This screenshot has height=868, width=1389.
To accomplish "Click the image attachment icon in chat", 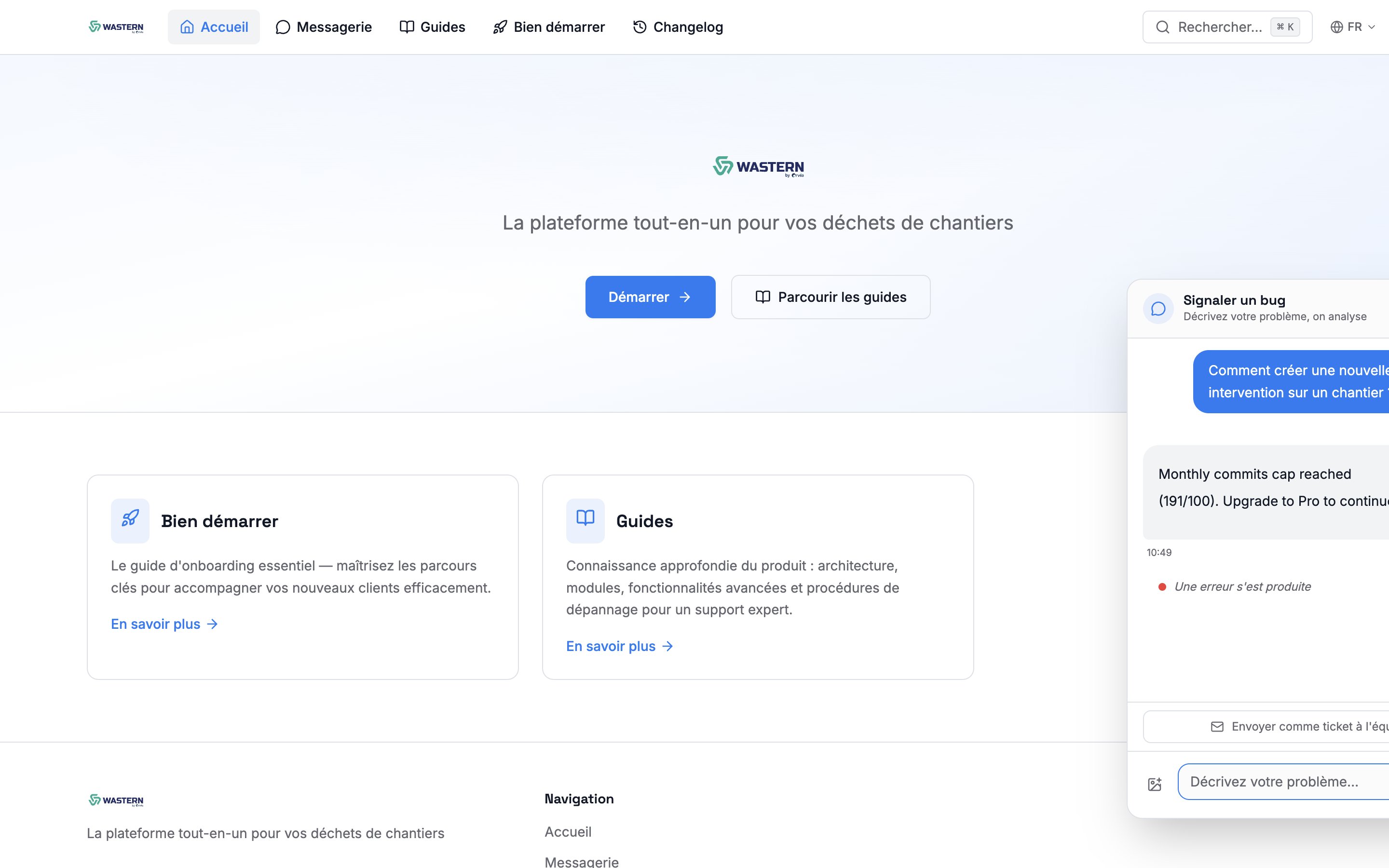I will 1154,784.
